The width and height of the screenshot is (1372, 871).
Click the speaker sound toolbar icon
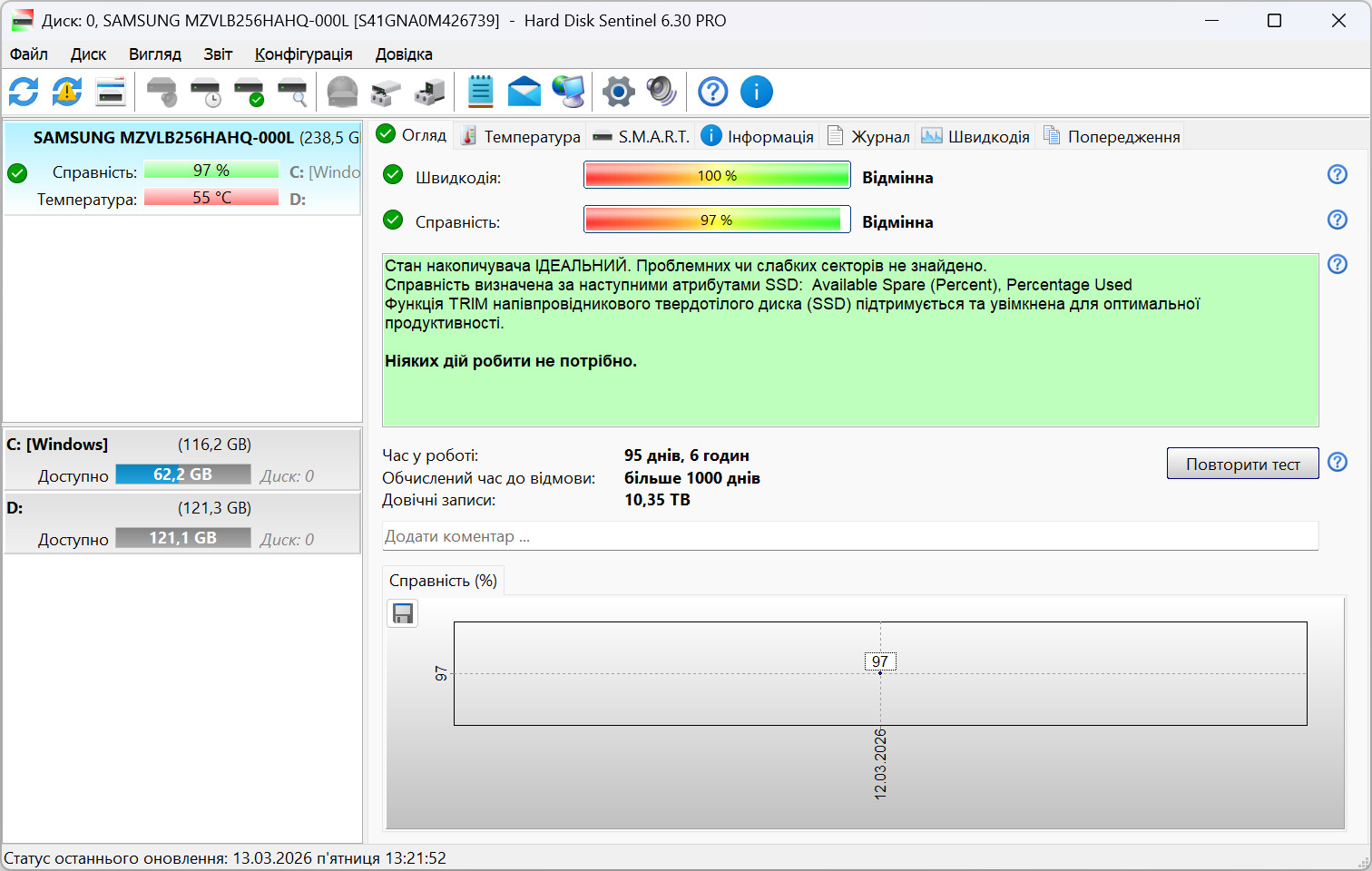pyautogui.click(x=661, y=92)
